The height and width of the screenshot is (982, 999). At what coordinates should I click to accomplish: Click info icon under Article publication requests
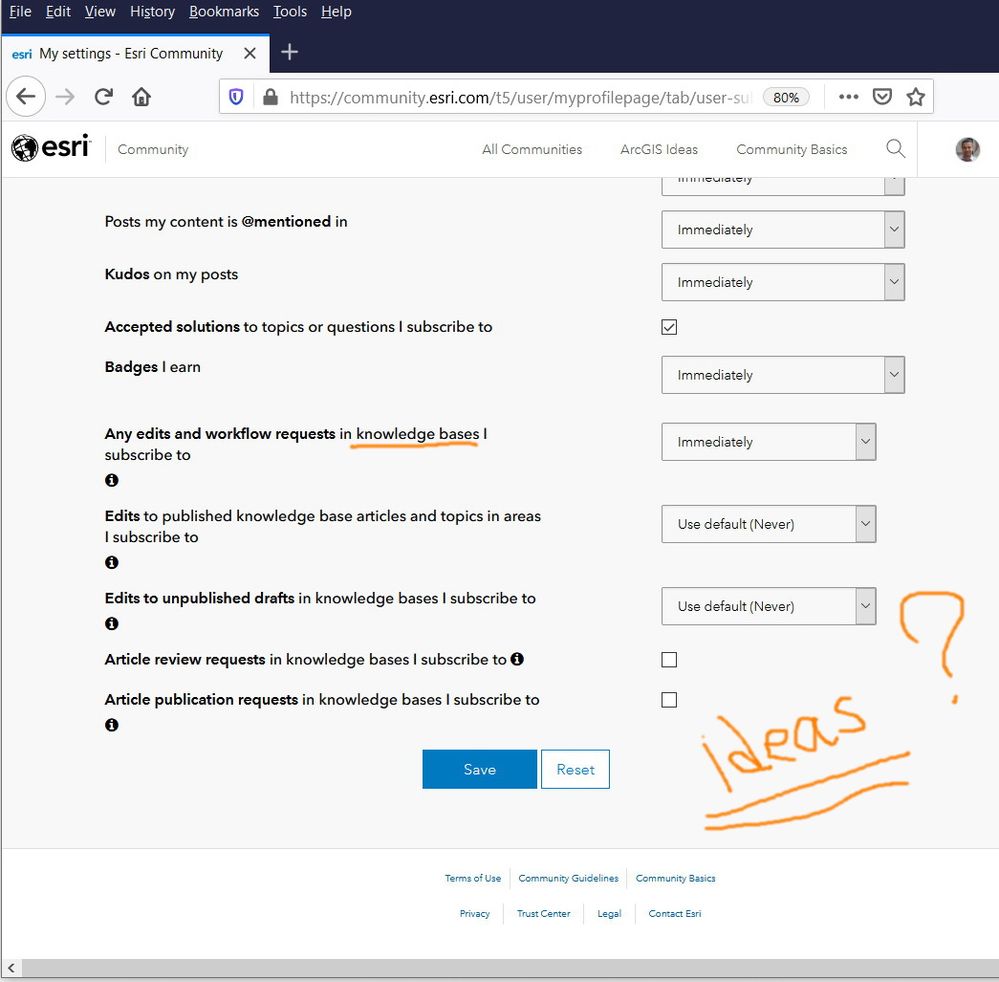pos(111,725)
